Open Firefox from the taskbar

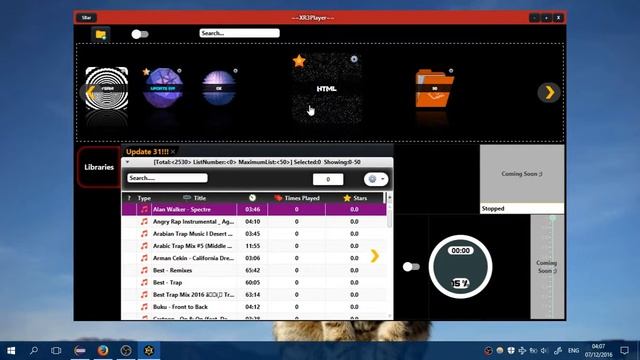103,351
